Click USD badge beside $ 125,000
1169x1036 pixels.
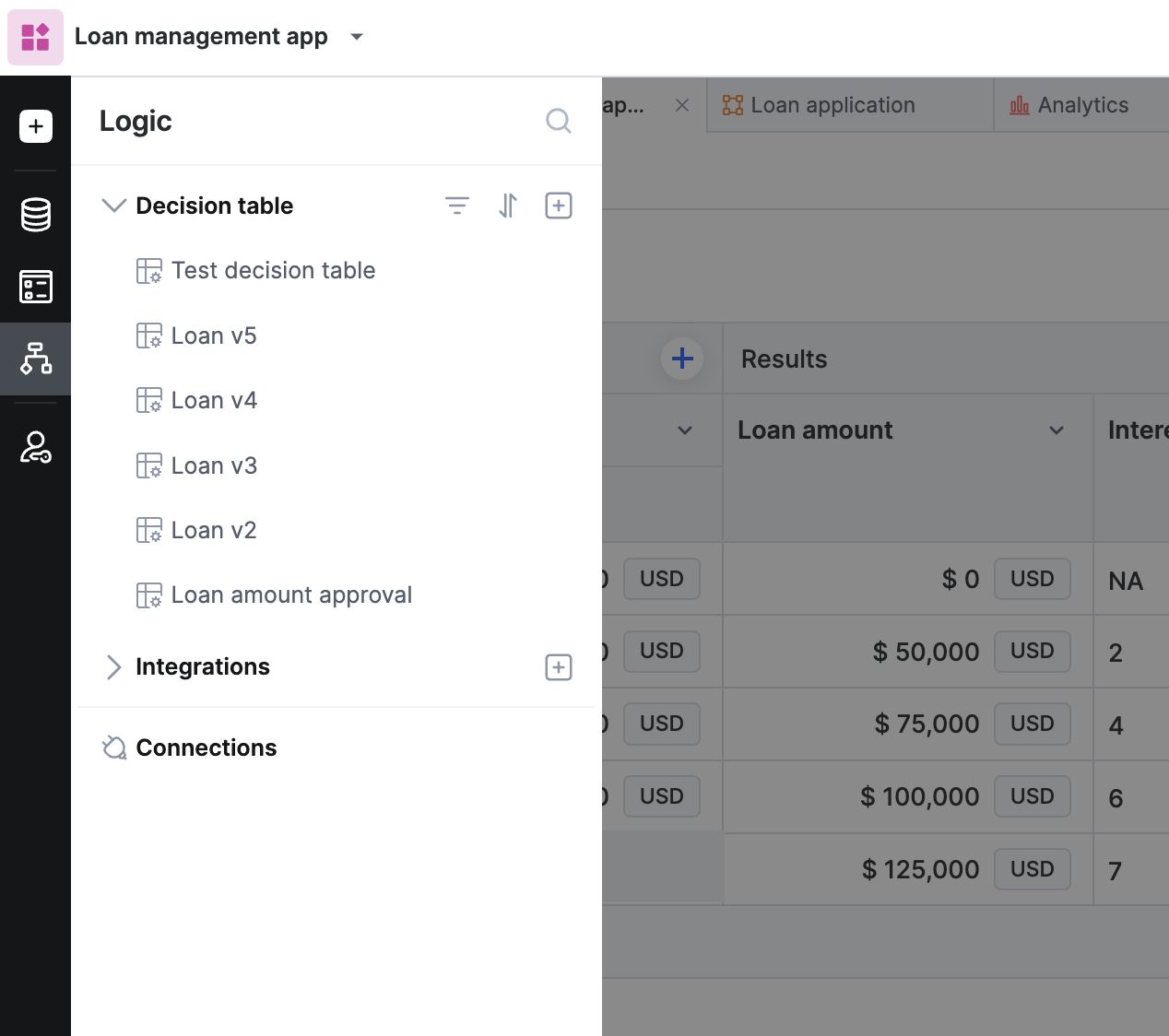1033,869
